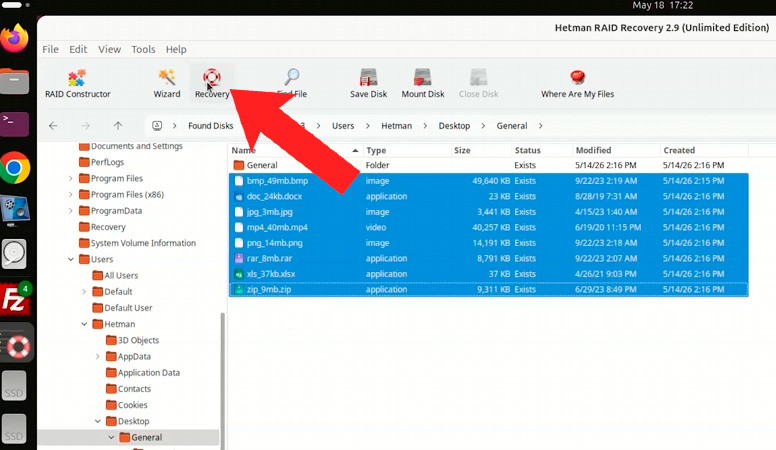Navigate up one folder level
The width and height of the screenshot is (776, 450).
(118, 126)
